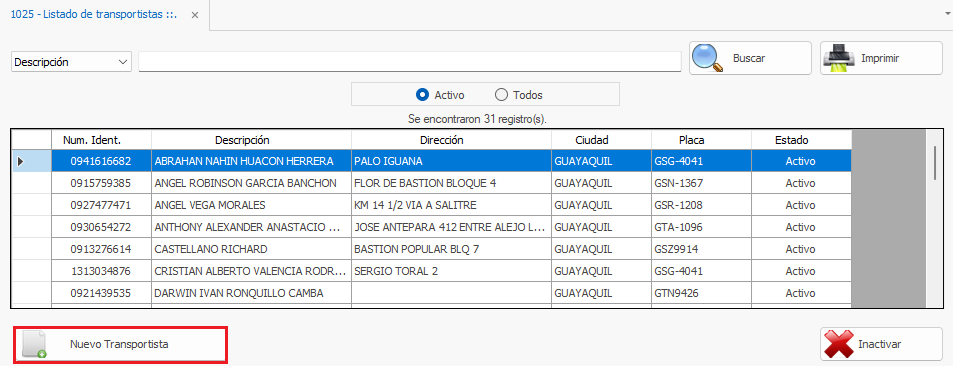The image size is (953, 374).
Task: Click the Inactivar button
Action: [x=881, y=345]
